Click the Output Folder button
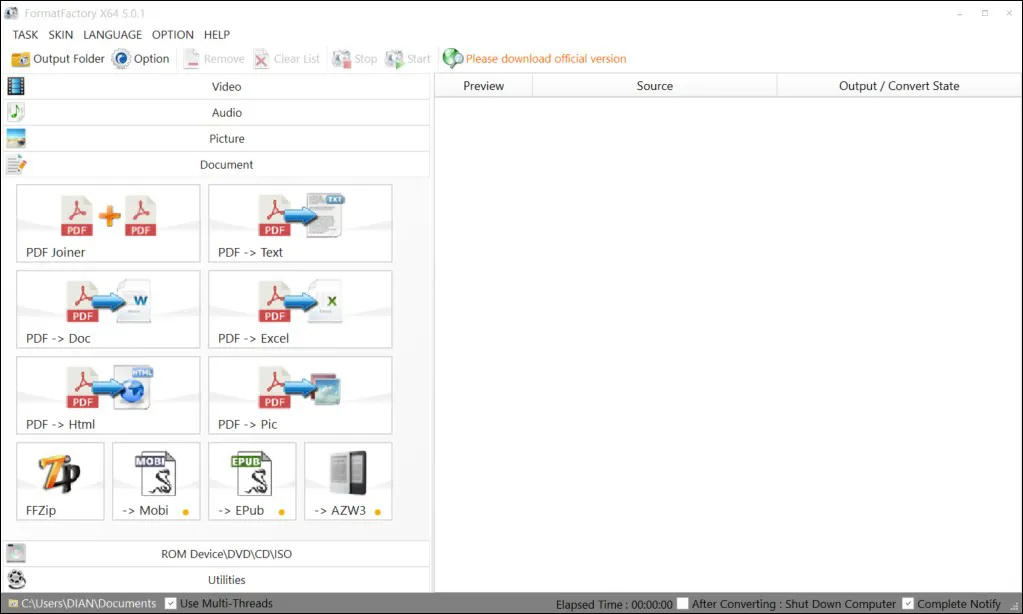 [57, 58]
